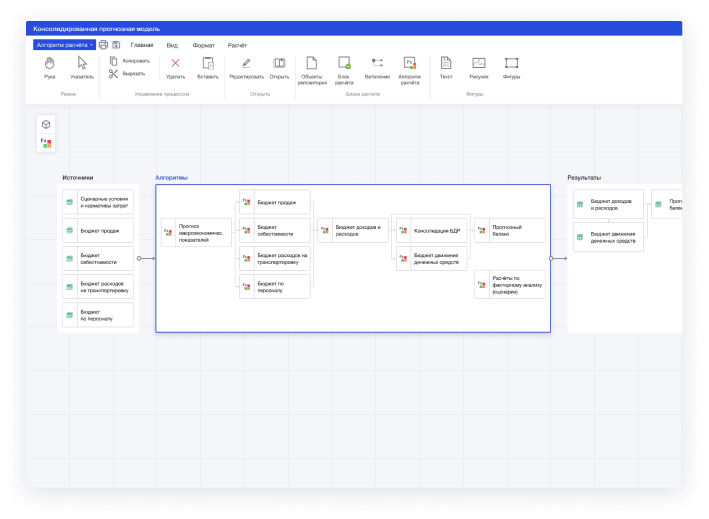Switch to the Формат tab
Screen dimensions: 709x519
coord(203,45)
